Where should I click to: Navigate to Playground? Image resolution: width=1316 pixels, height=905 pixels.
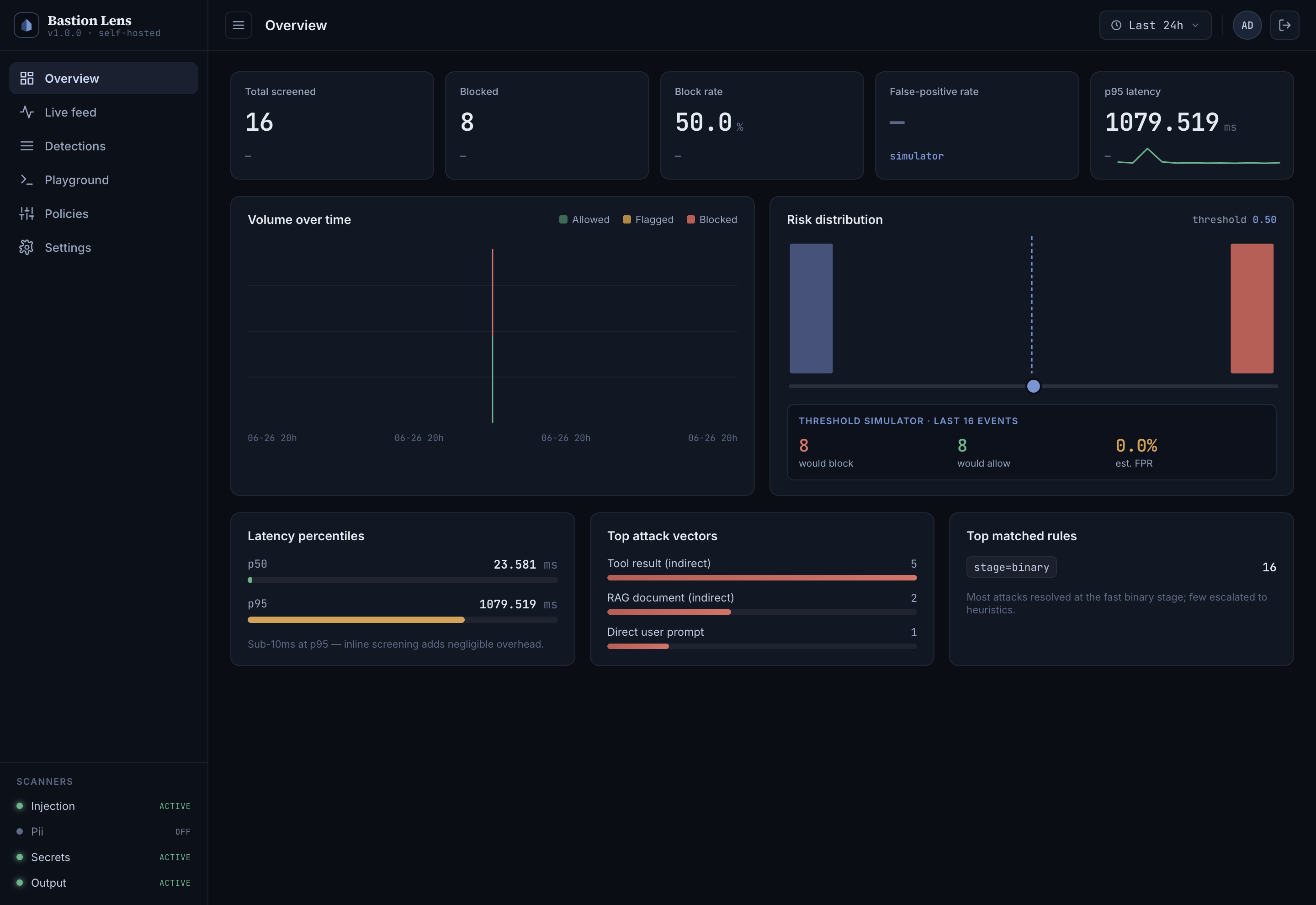point(104,180)
